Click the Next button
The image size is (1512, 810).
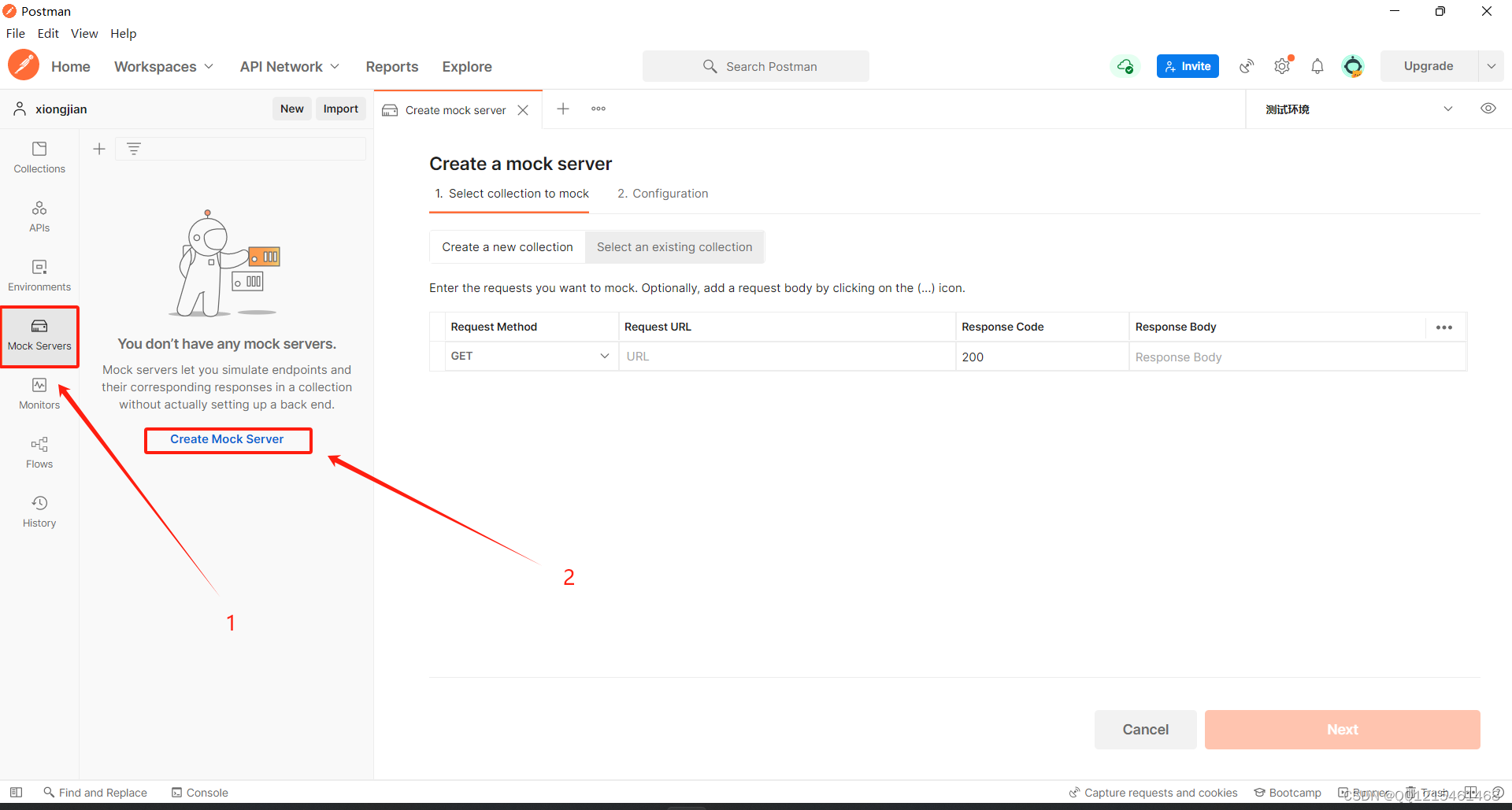[1343, 730]
